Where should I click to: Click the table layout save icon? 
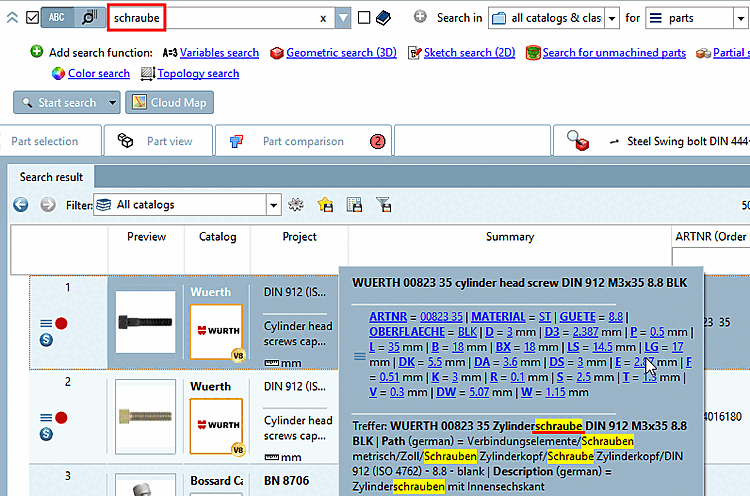click(354, 205)
